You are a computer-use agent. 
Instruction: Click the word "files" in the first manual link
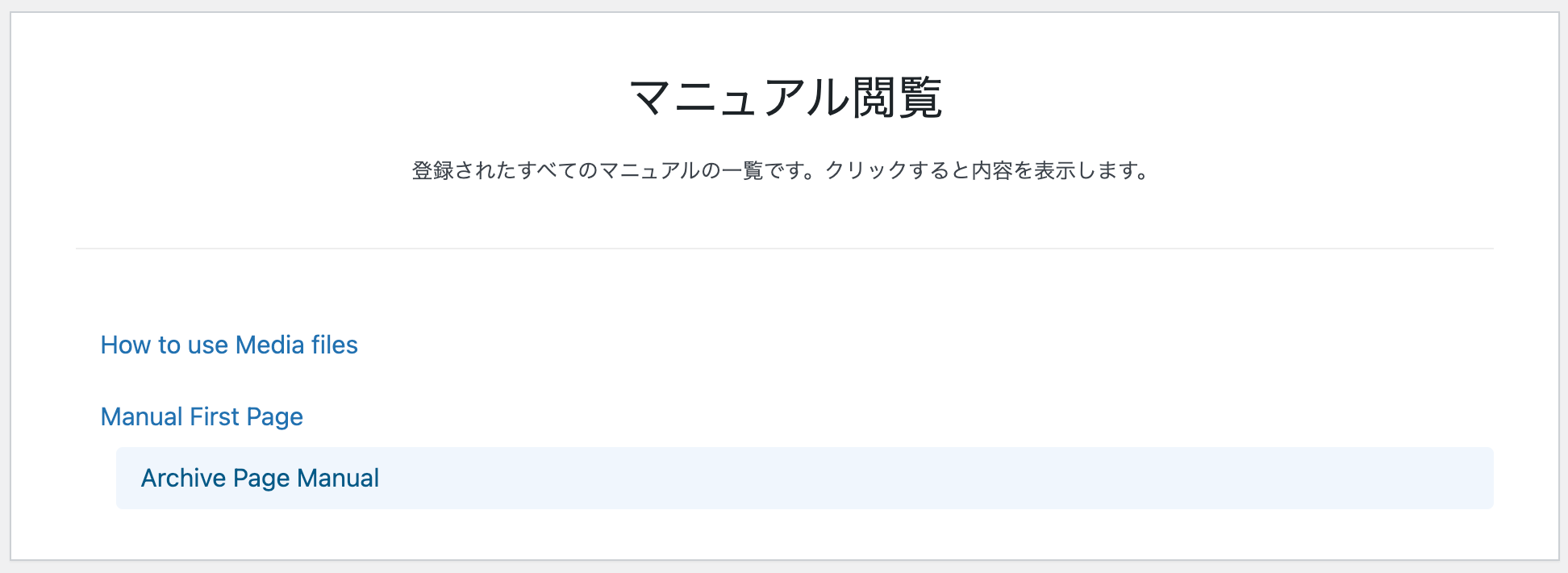[334, 345]
